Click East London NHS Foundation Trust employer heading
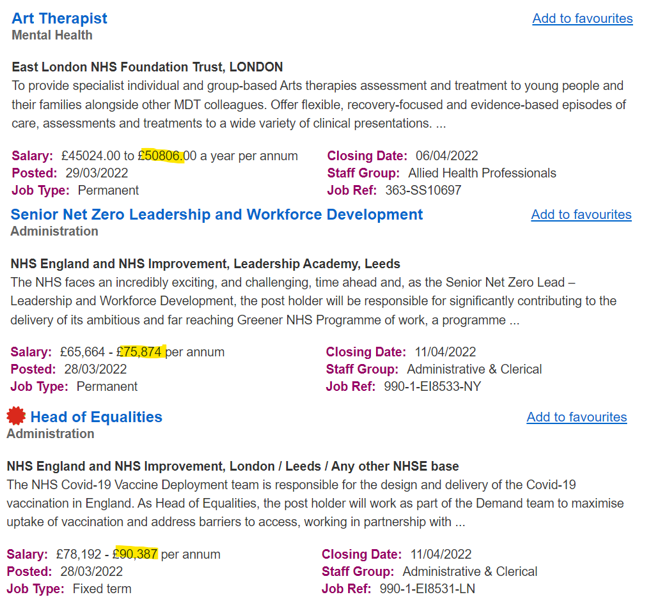This screenshot has height=604, width=658. [147, 67]
